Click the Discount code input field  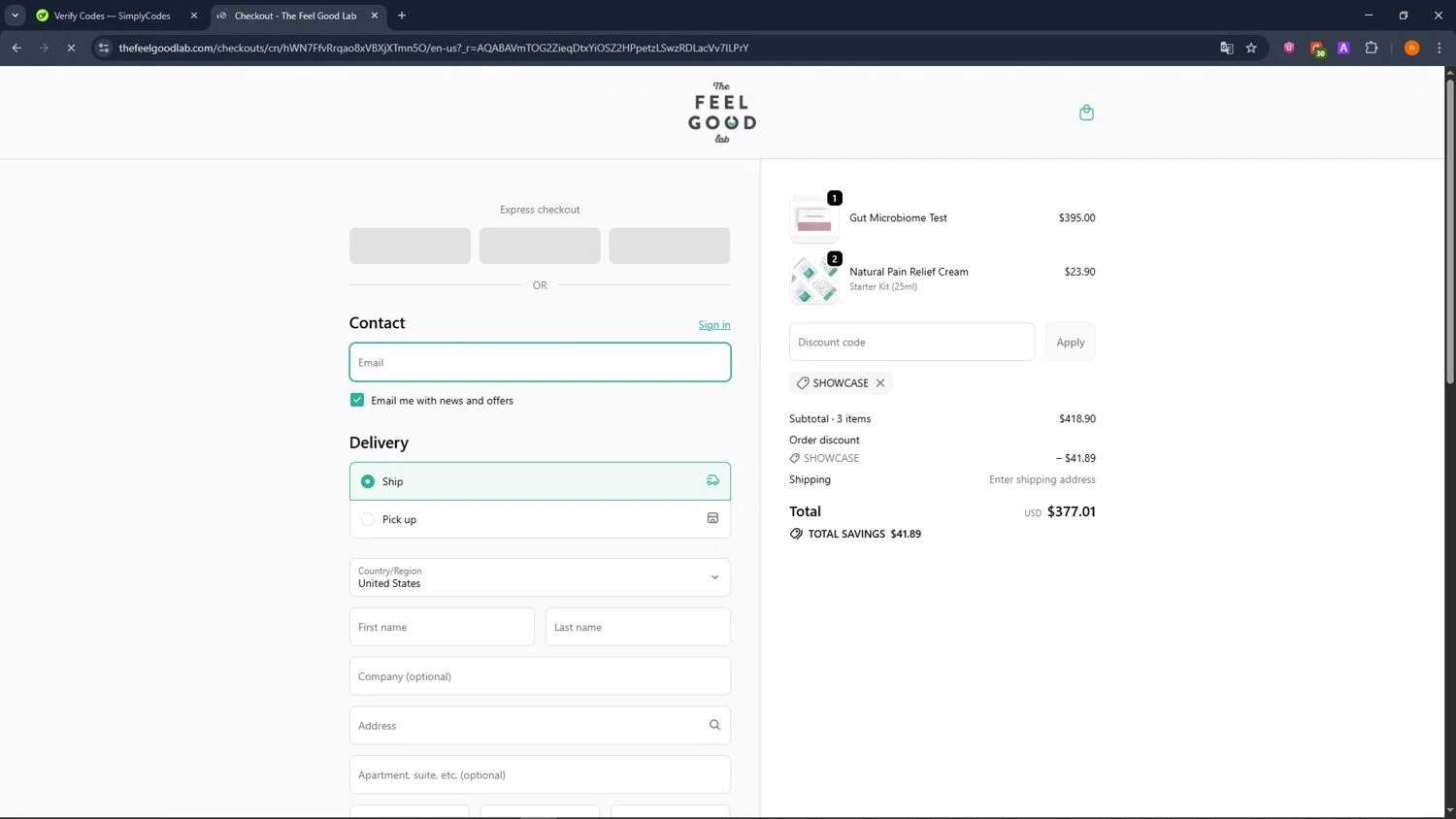click(911, 342)
